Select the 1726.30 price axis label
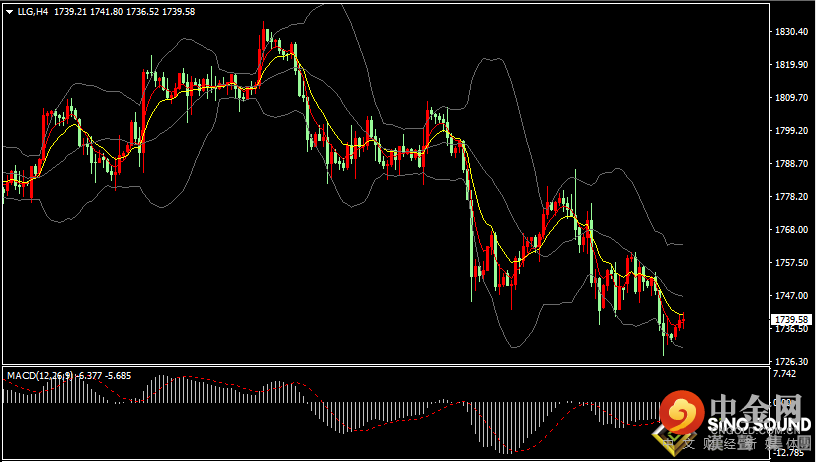The image size is (816, 462). 791,362
